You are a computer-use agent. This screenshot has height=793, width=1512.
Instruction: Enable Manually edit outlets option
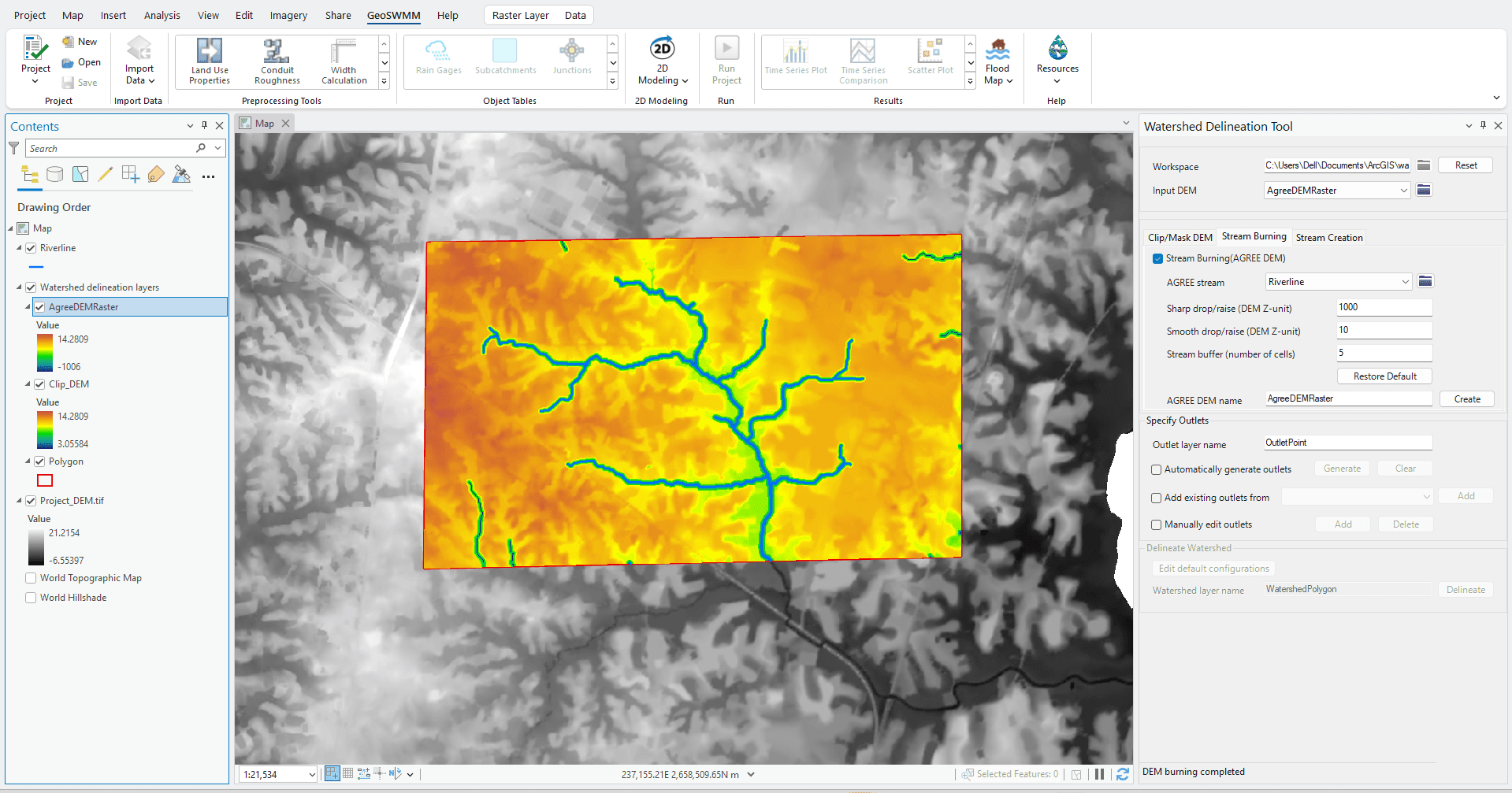coord(1157,524)
